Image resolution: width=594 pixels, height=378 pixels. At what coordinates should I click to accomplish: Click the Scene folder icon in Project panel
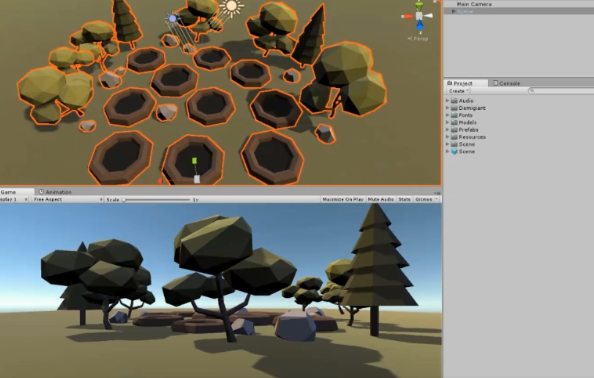(454, 144)
